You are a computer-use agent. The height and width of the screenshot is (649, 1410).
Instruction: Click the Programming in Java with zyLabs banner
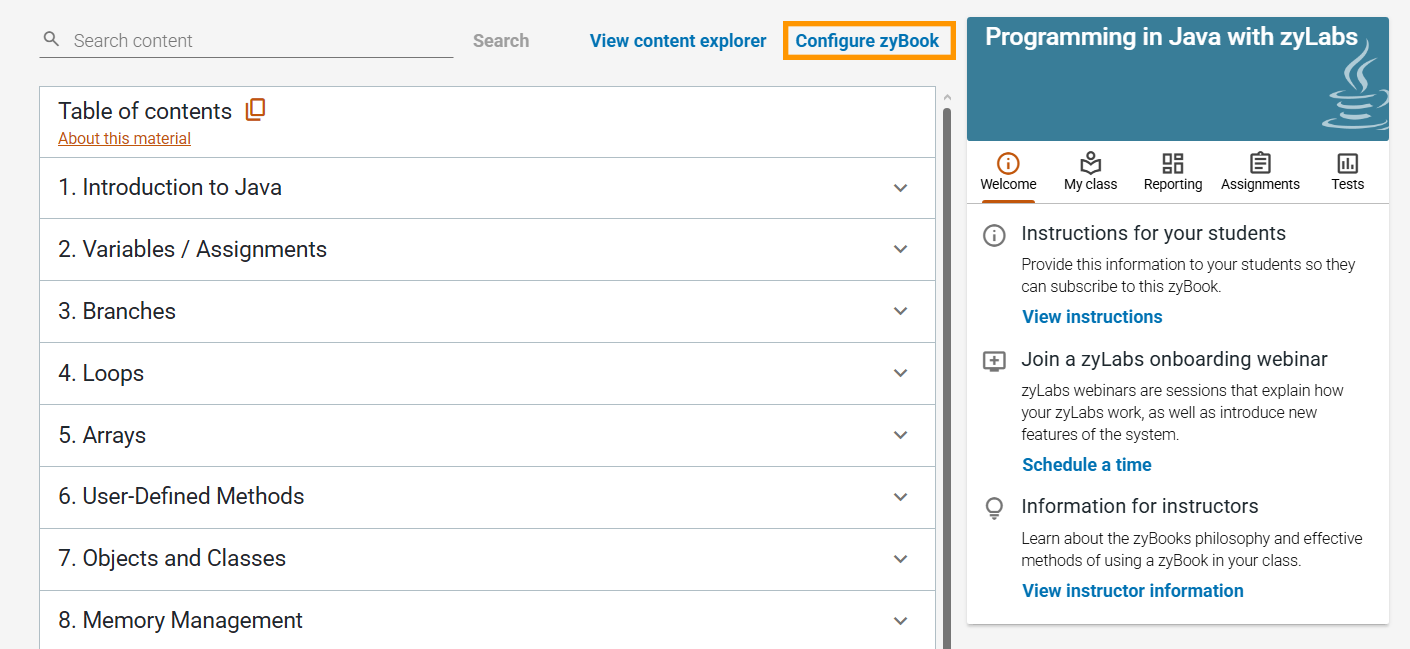pyautogui.click(x=1178, y=79)
